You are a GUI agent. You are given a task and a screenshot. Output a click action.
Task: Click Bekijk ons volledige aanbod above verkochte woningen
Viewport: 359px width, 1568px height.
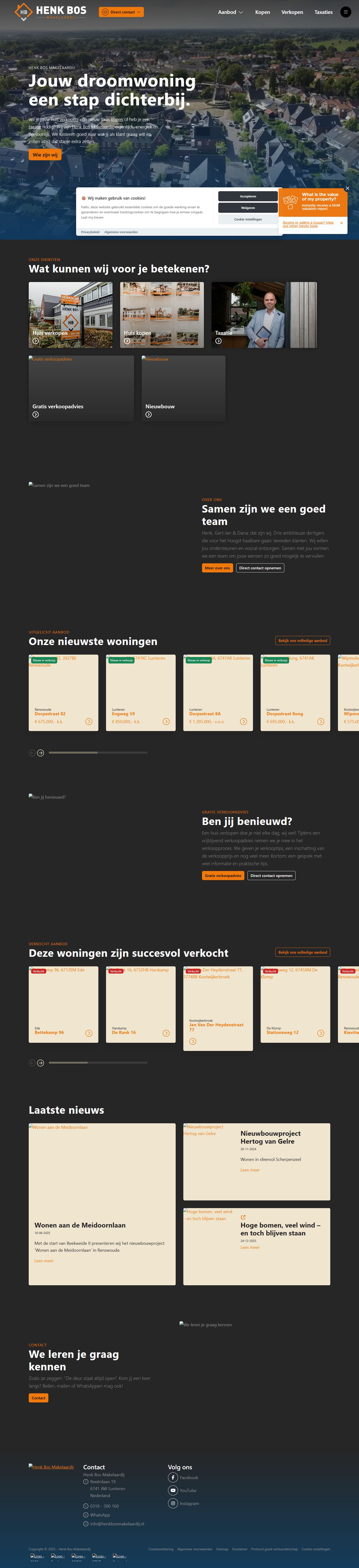[x=303, y=952]
